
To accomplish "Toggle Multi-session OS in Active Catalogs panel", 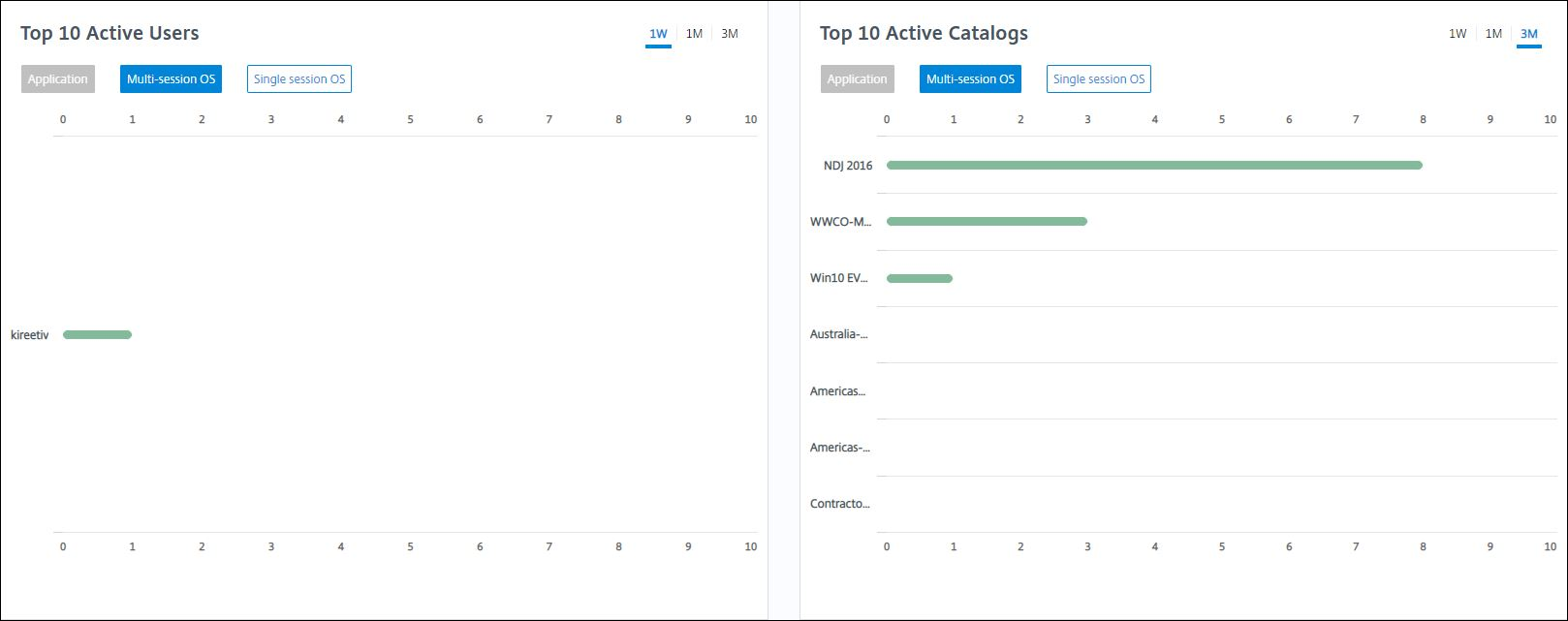I will (x=970, y=79).
